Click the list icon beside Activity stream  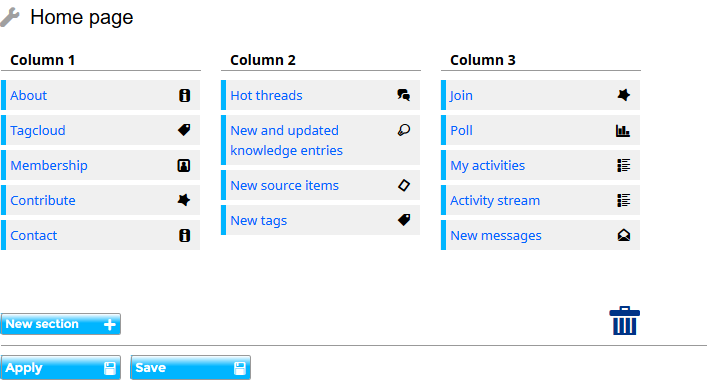point(624,200)
